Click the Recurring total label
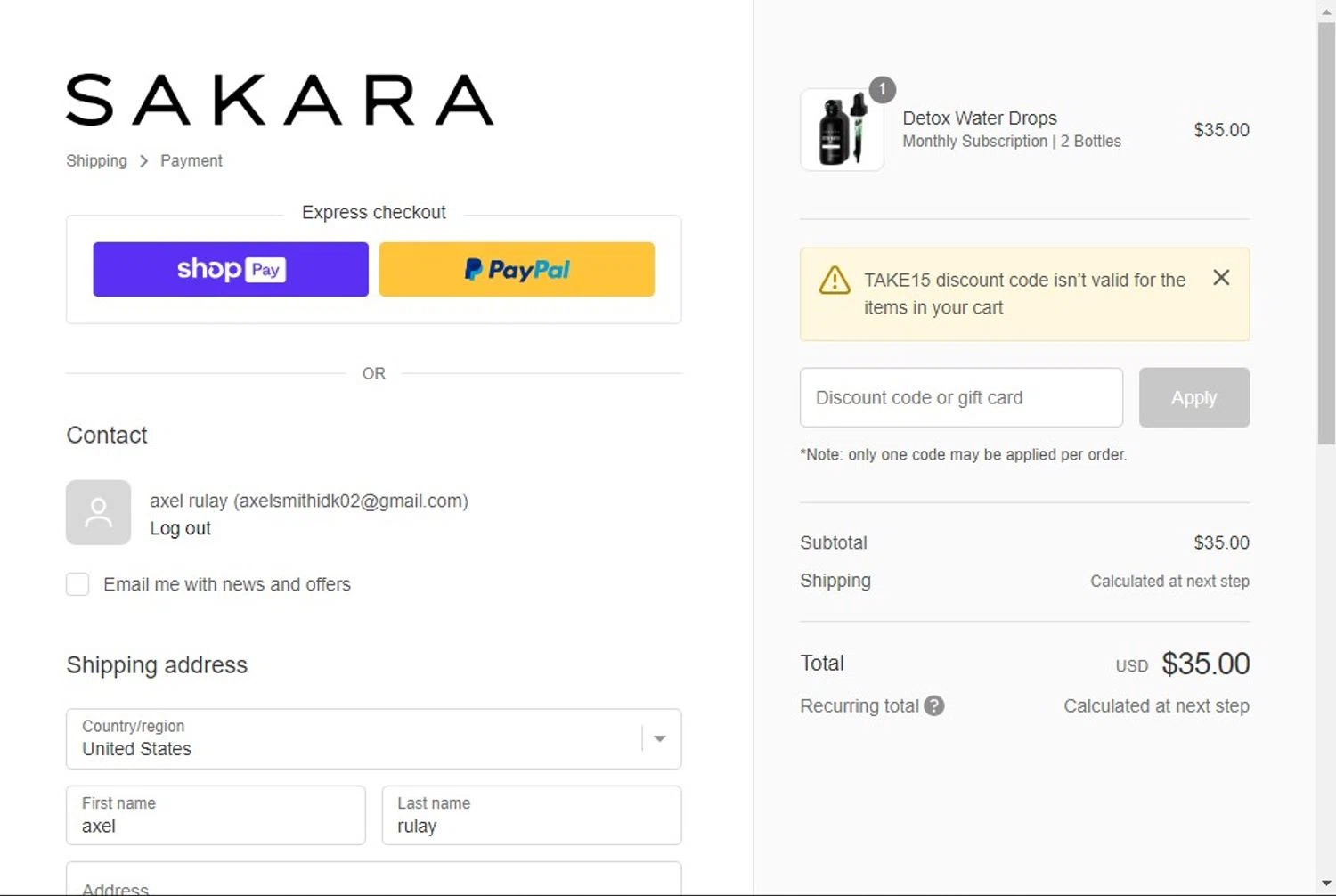 859,706
